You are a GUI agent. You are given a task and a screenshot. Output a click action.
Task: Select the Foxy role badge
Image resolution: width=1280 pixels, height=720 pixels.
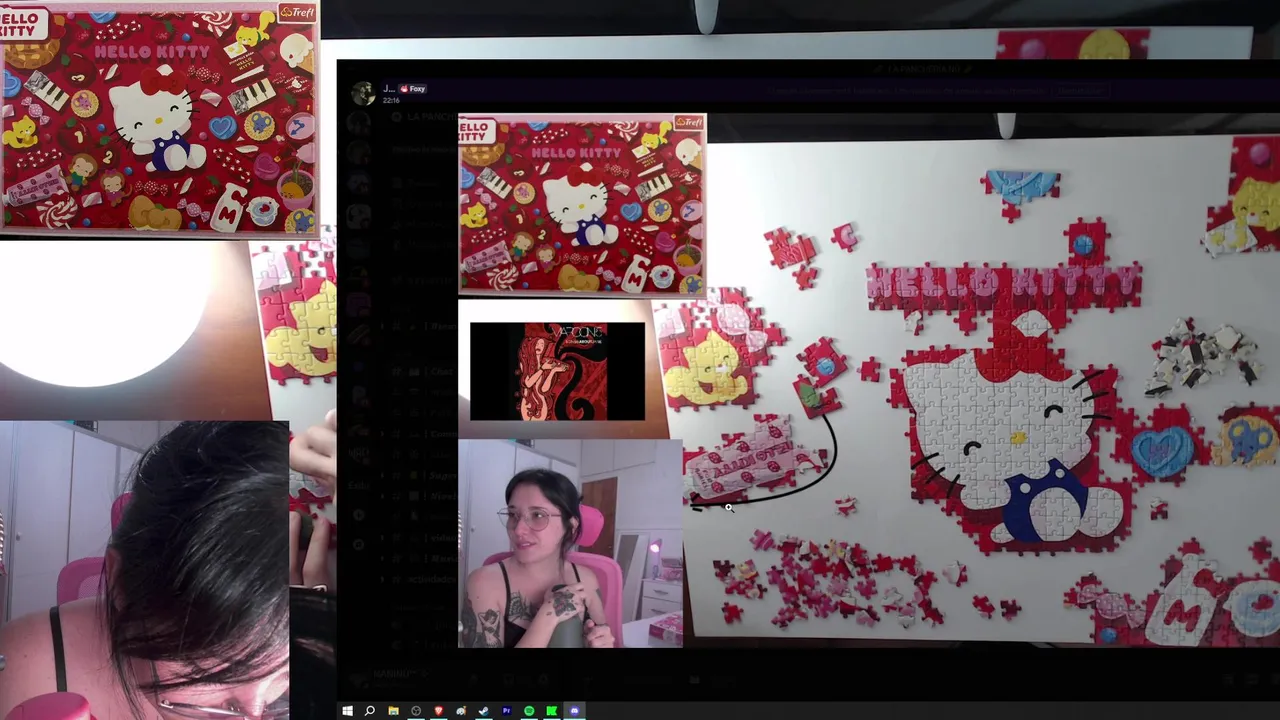tap(413, 89)
